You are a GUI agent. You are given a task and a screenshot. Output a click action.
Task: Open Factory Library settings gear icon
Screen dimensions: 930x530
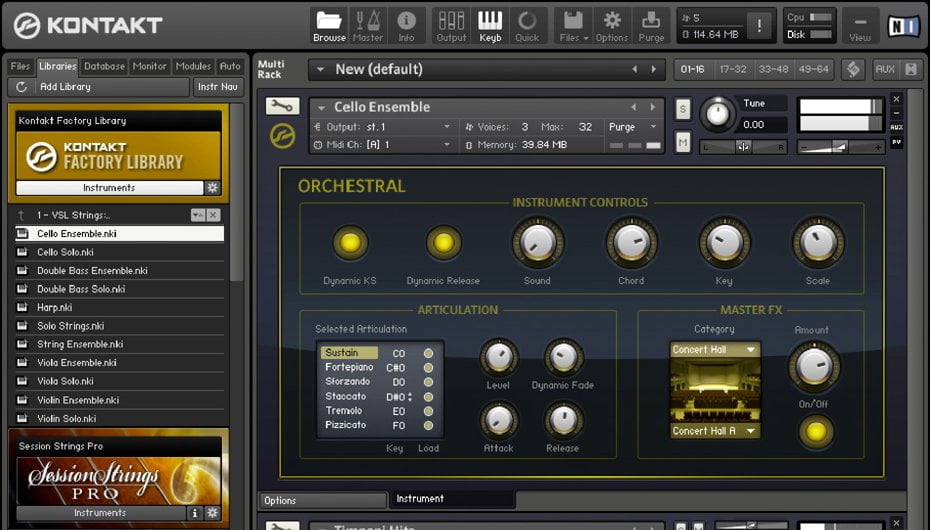212,188
